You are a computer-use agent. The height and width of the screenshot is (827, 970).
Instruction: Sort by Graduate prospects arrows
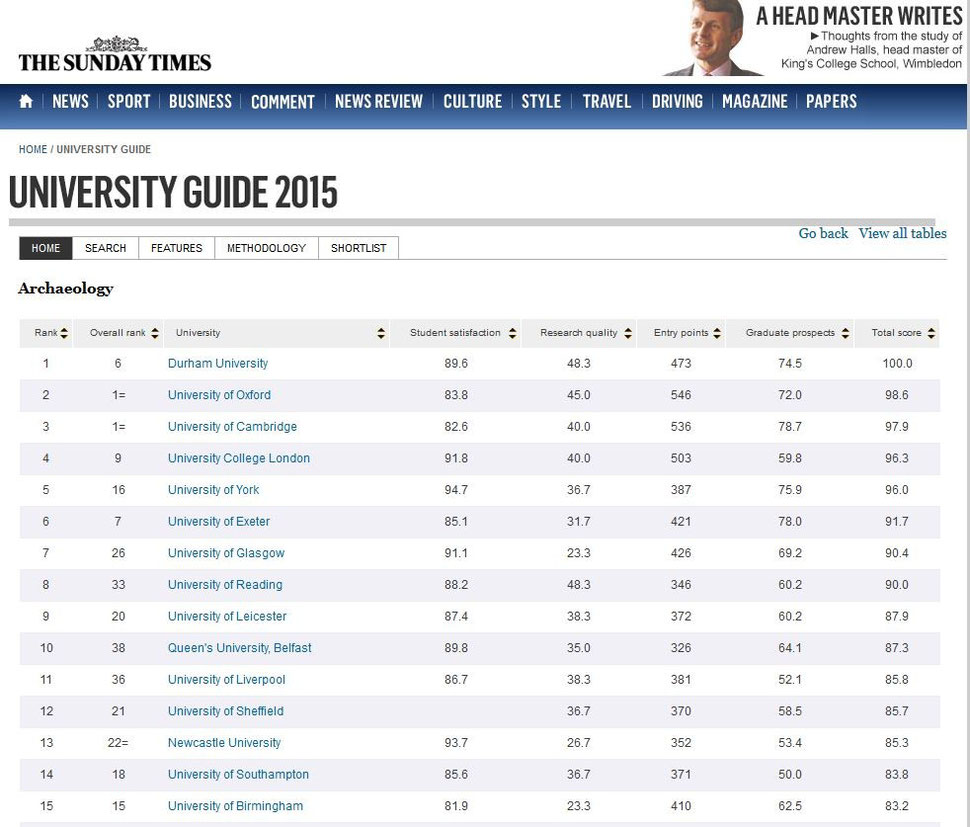tap(845, 333)
